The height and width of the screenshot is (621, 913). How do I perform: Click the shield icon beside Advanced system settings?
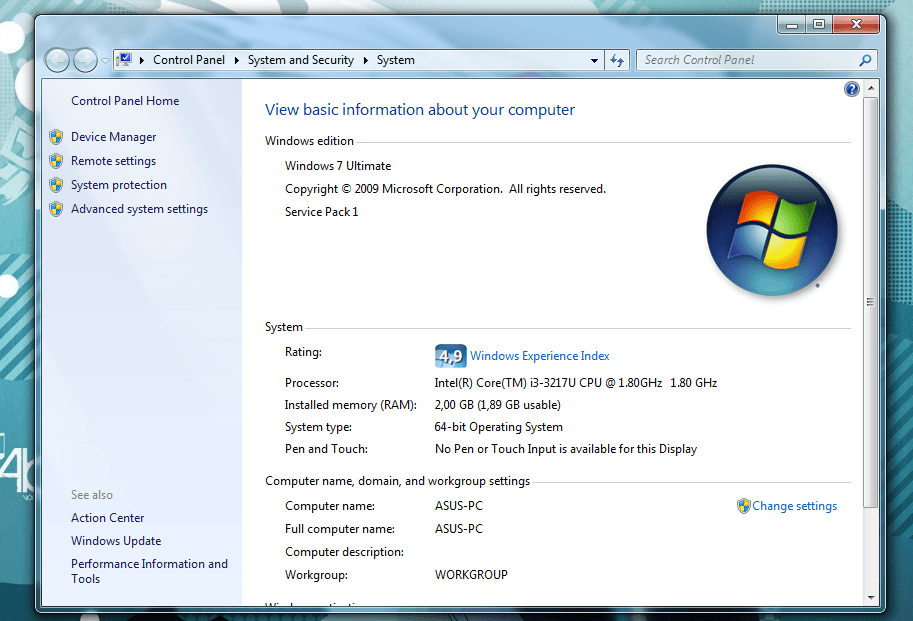56,209
